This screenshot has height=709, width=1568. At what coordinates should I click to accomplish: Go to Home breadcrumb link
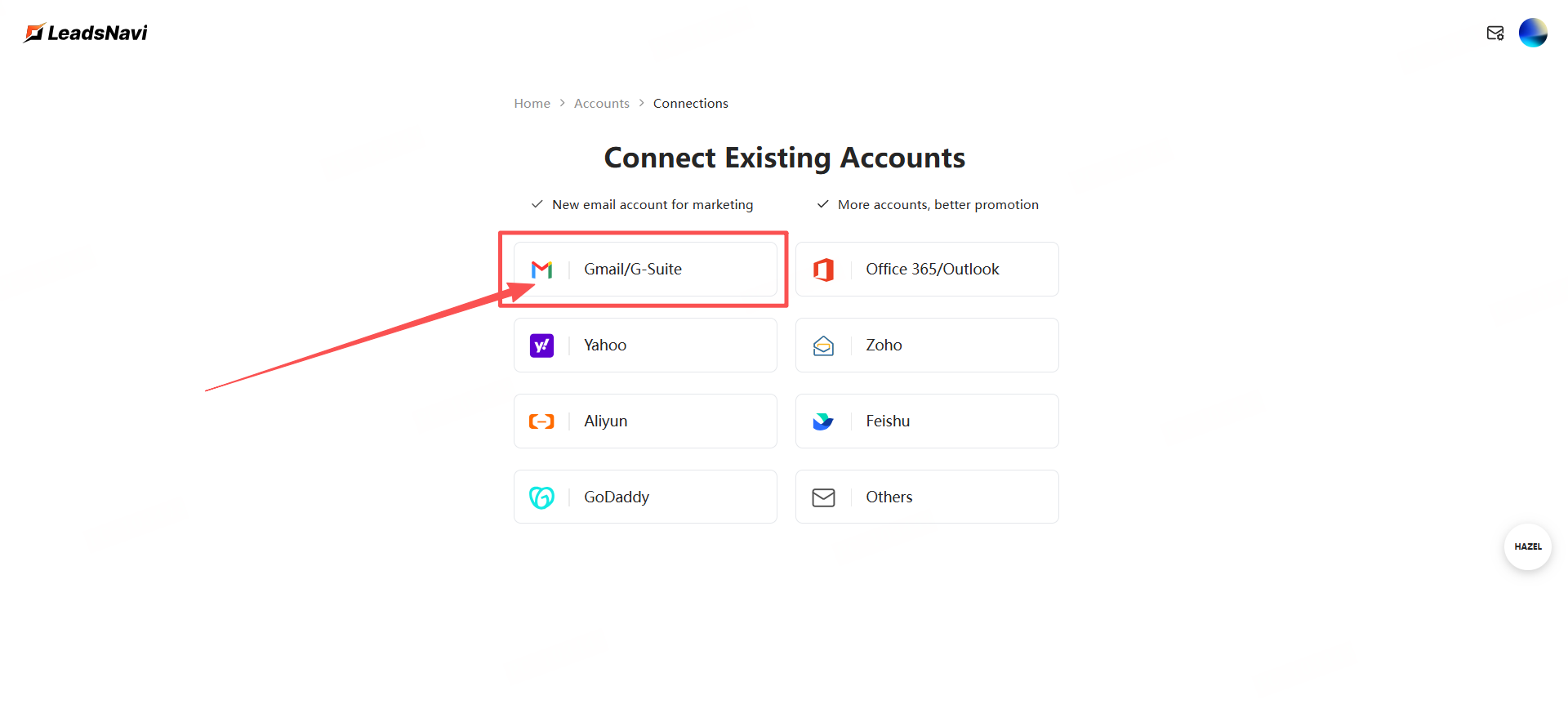click(x=532, y=104)
